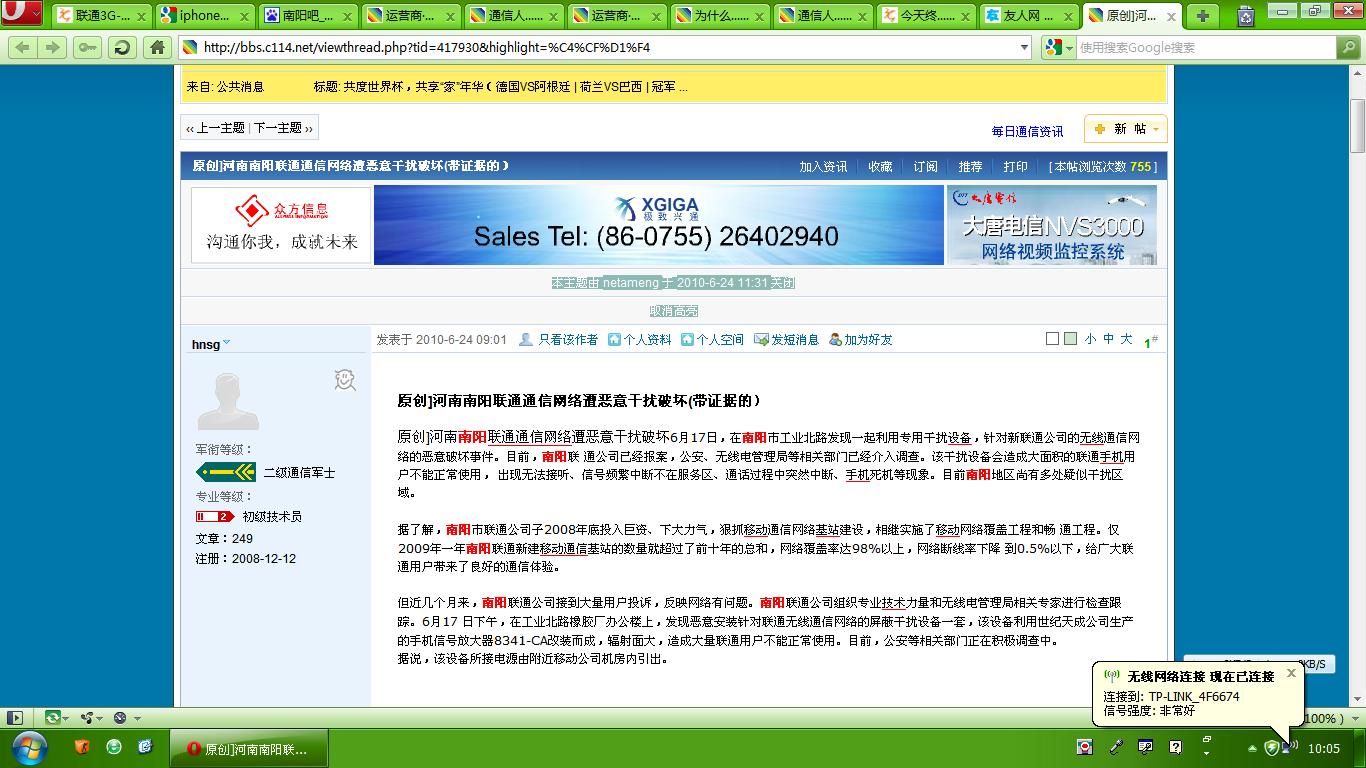1366x768 pixels.
Task: Open a new tab with plus button
Action: click(x=1202, y=16)
